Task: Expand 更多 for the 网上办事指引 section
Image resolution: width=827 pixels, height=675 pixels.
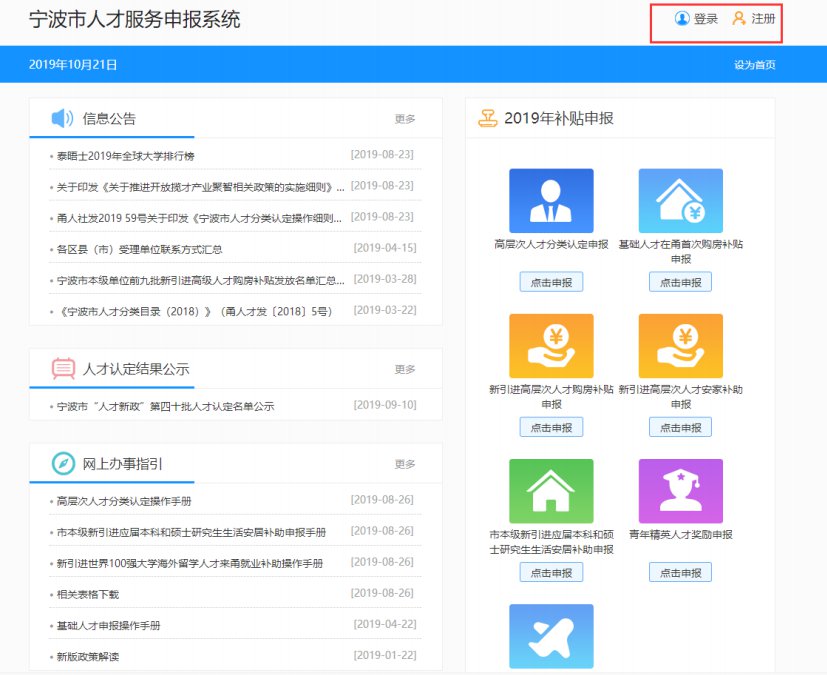Action: coord(405,464)
